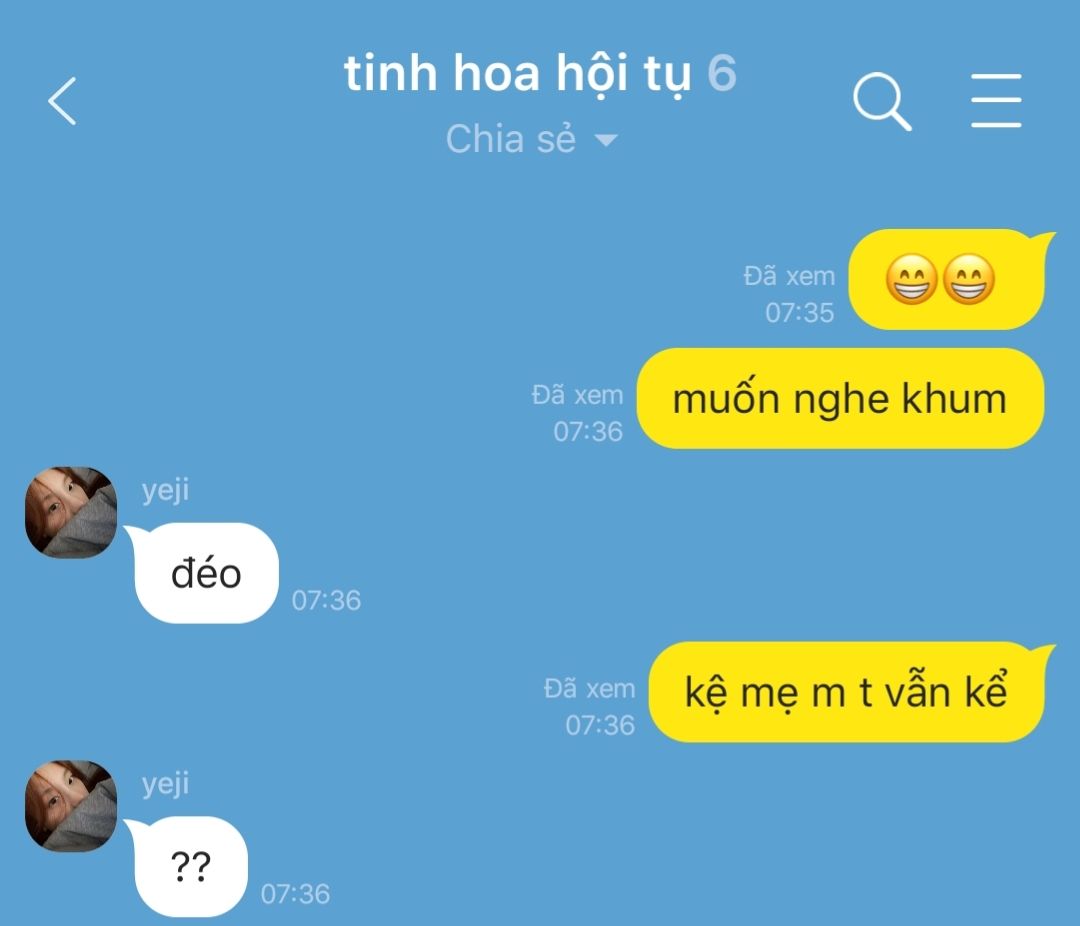Tap Đã xem next to muốn nghe khum
The width and height of the screenshot is (1080, 926).
pos(577,395)
